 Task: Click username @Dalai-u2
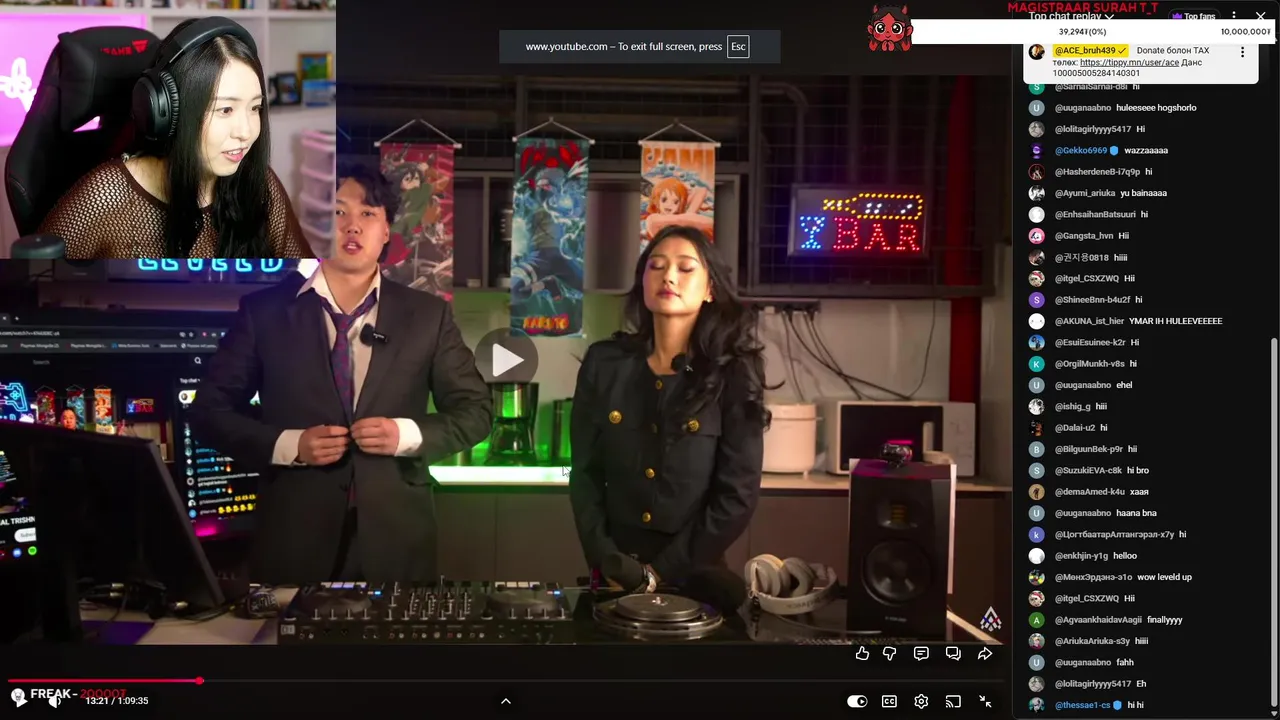tap(1075, 428)
